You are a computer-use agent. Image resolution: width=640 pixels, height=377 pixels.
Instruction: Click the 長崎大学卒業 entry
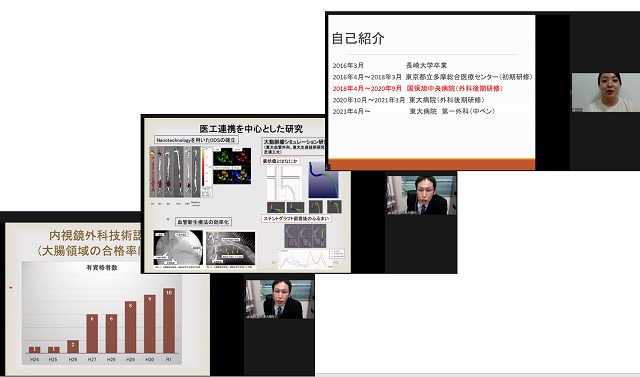427,65
